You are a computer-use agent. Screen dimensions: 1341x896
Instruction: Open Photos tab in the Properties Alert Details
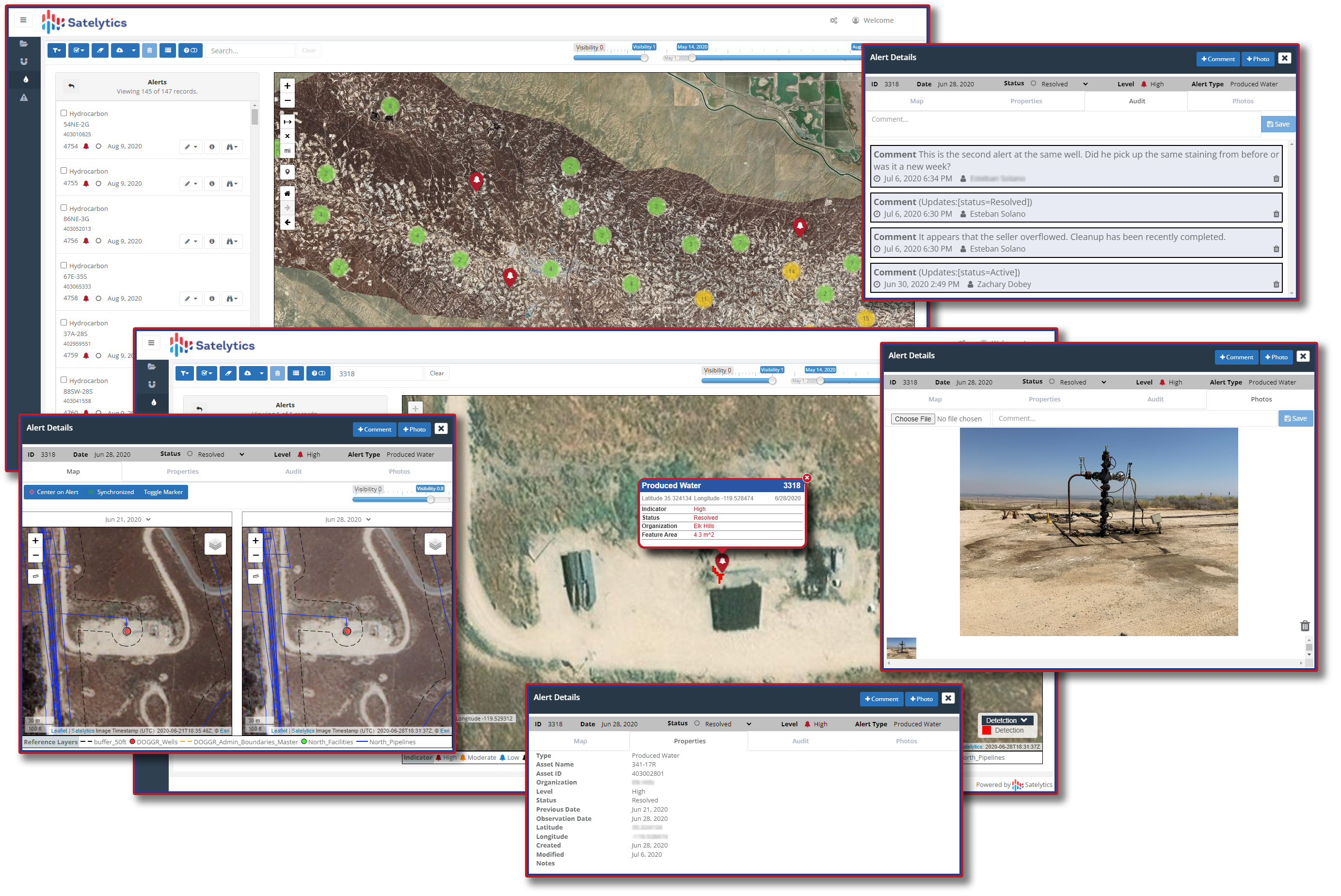click(x=906, y=741)
